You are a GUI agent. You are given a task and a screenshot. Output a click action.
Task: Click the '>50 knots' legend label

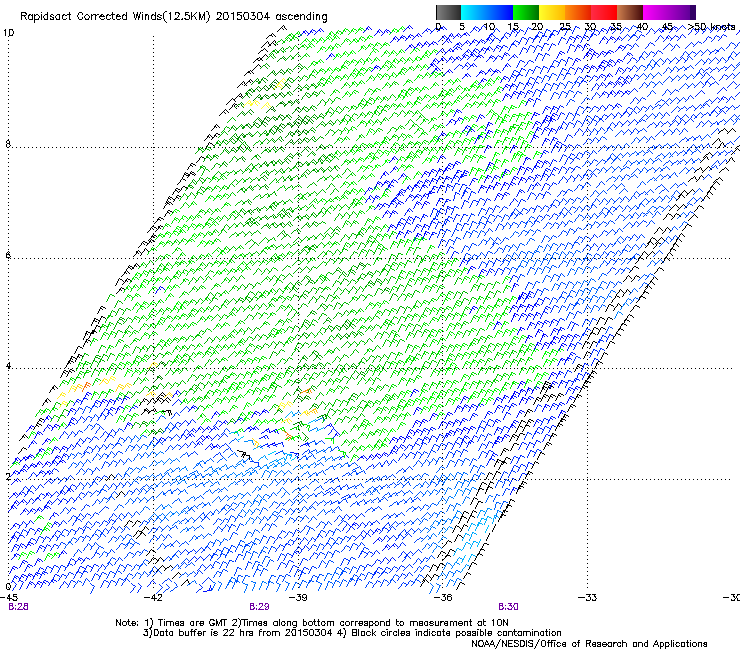711,27
